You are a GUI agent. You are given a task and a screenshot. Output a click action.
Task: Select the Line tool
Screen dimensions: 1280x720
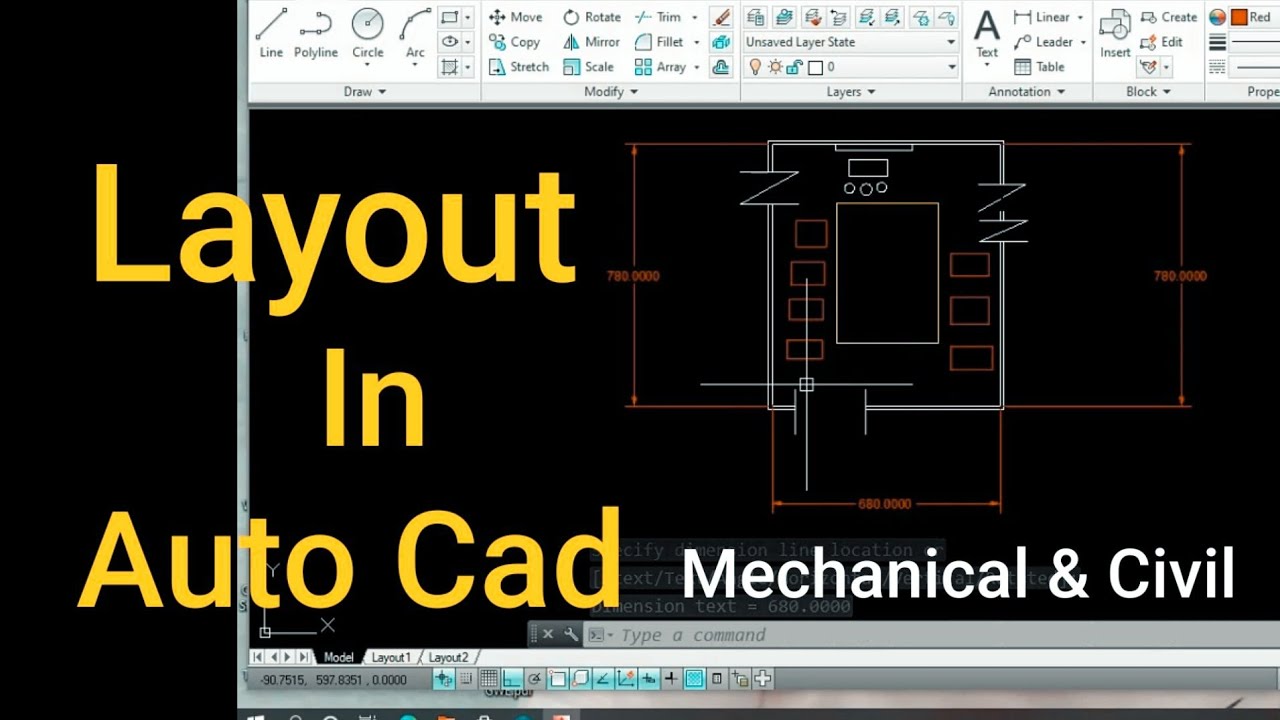point(271,32)
